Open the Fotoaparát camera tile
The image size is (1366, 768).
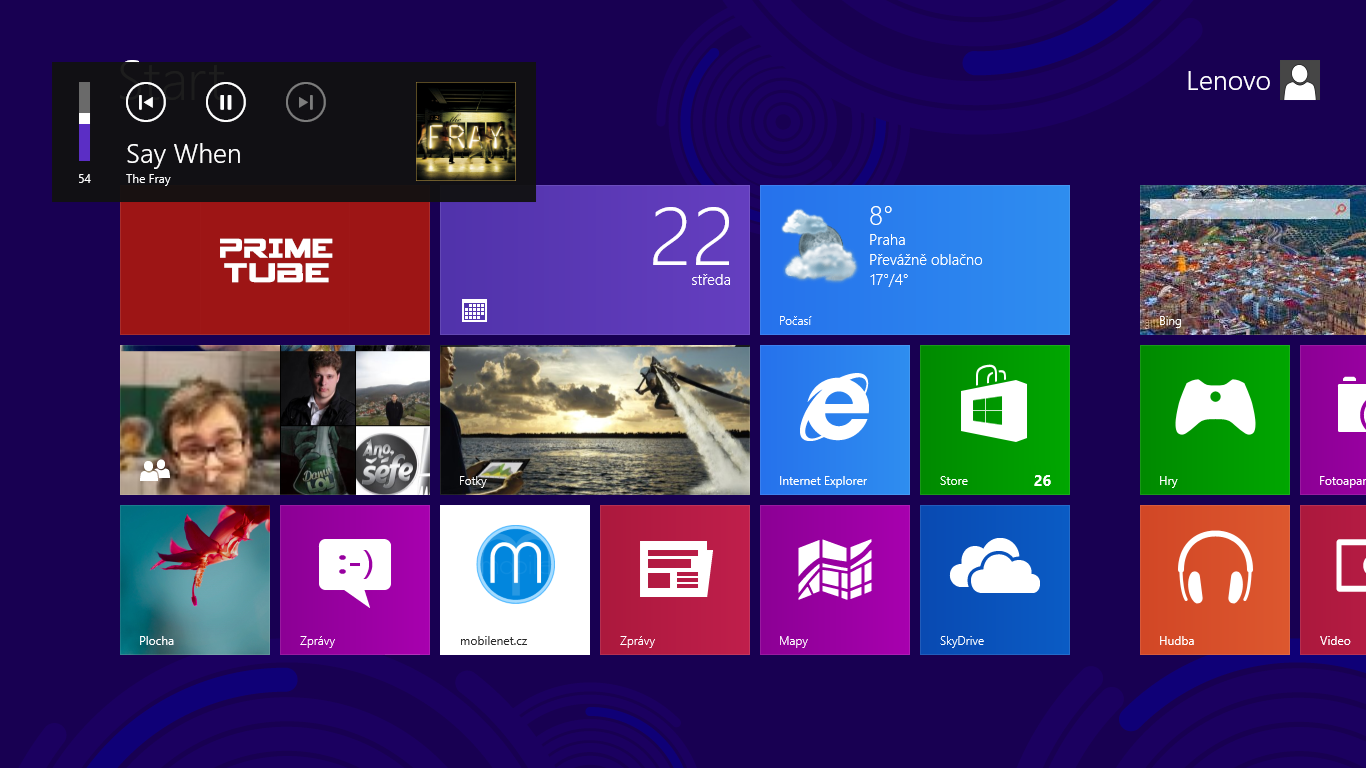1340,420
